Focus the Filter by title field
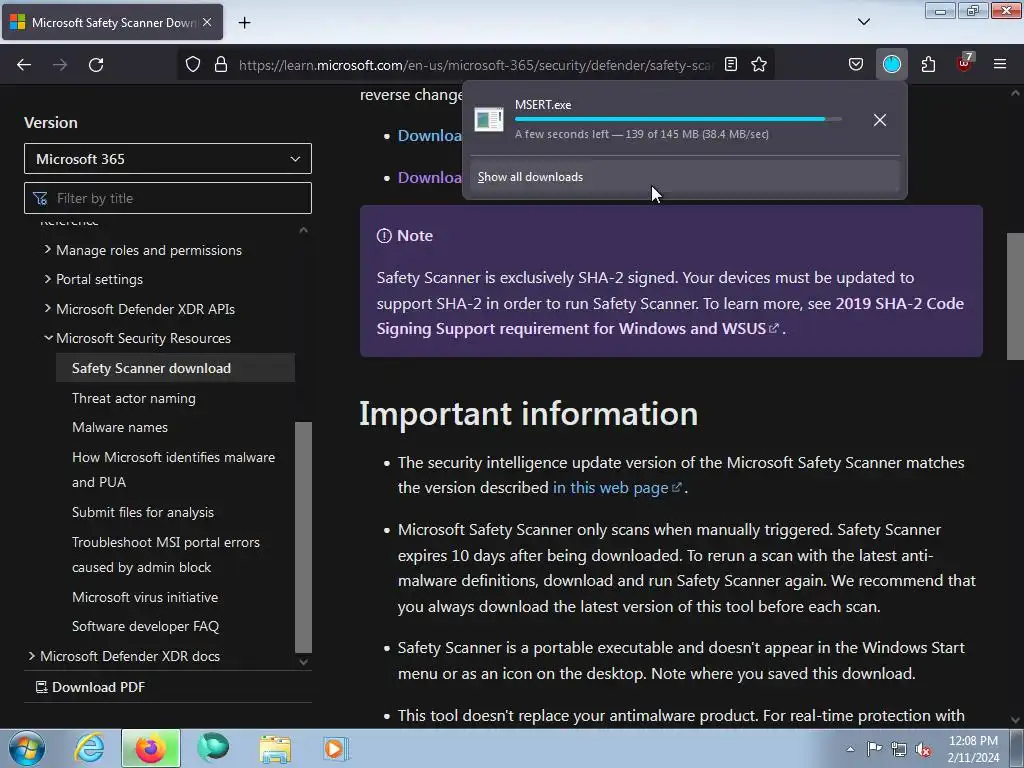 (x=168, y=198)
